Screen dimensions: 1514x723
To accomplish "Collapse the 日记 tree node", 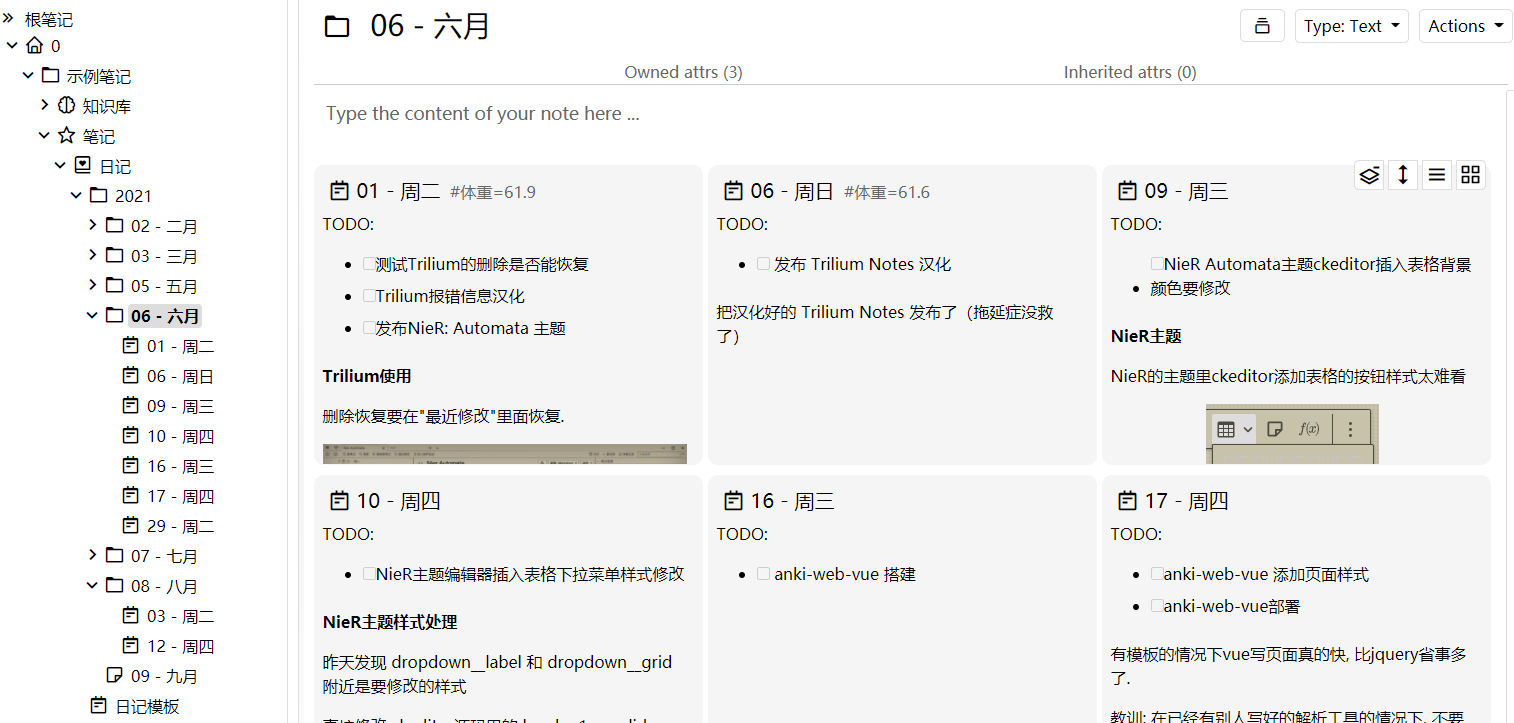I will point(60,166).
